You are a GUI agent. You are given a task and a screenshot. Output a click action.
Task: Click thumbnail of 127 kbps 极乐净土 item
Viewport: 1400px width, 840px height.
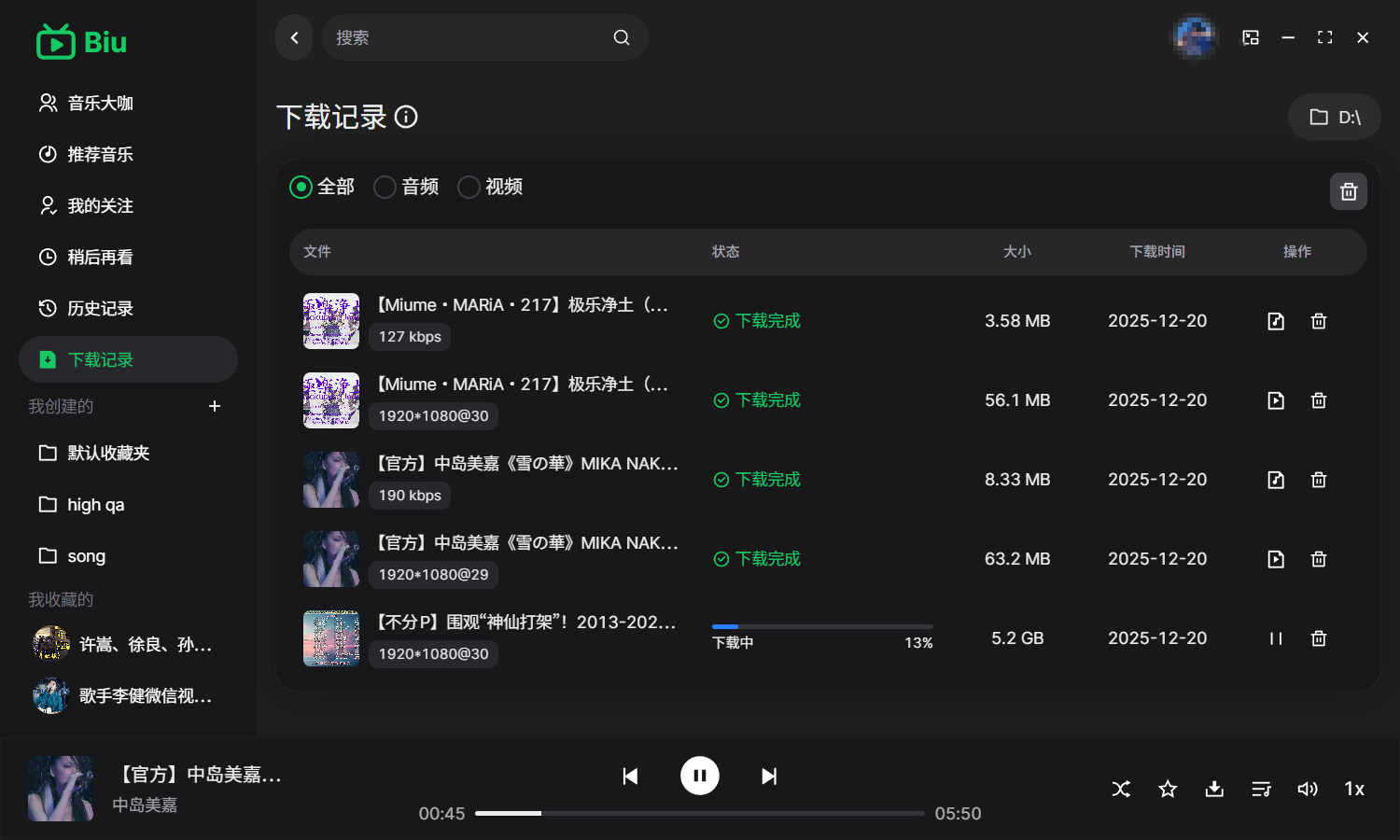coord(331,321)
